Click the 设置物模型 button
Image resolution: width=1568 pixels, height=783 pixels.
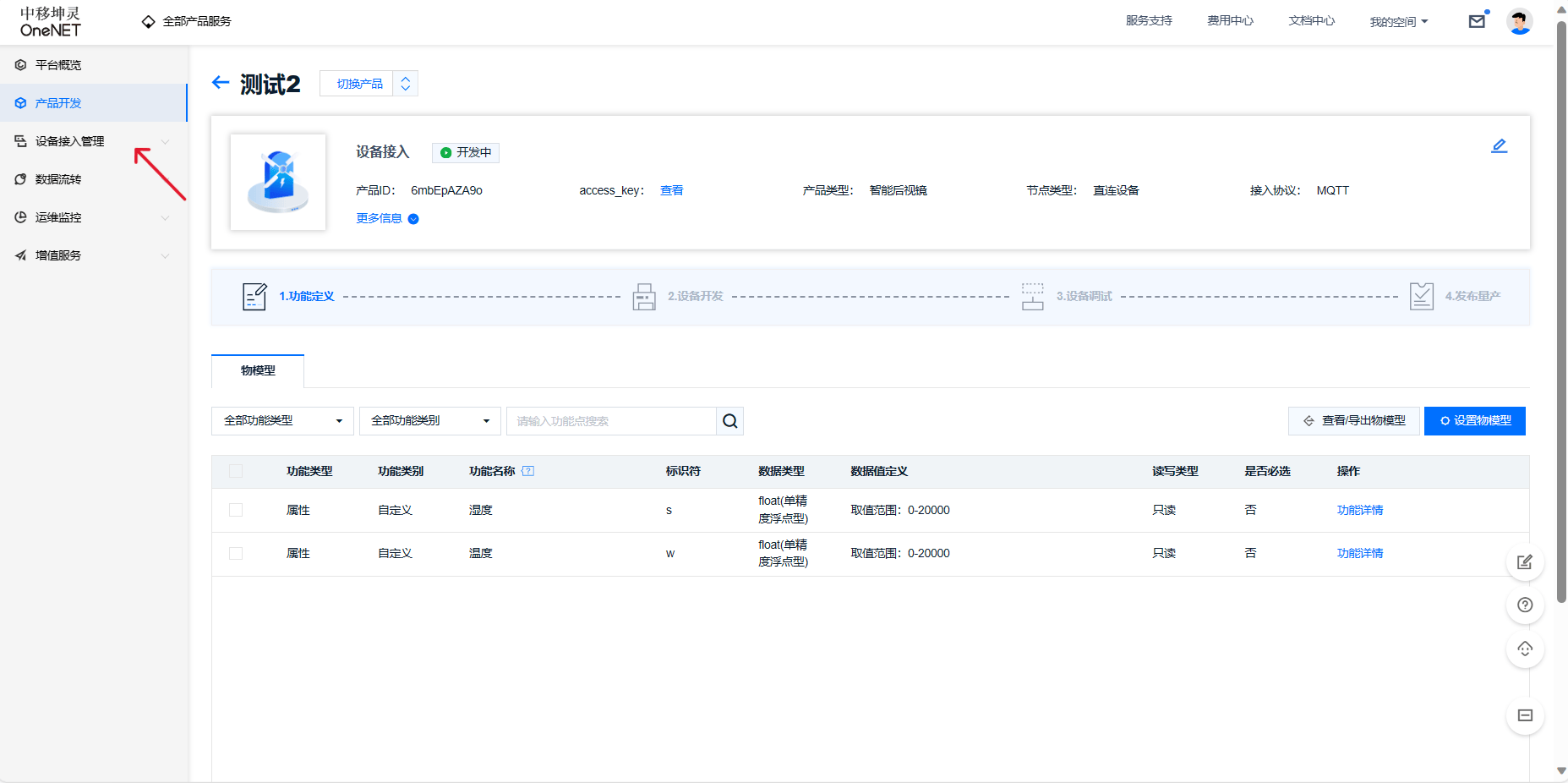1474,420
